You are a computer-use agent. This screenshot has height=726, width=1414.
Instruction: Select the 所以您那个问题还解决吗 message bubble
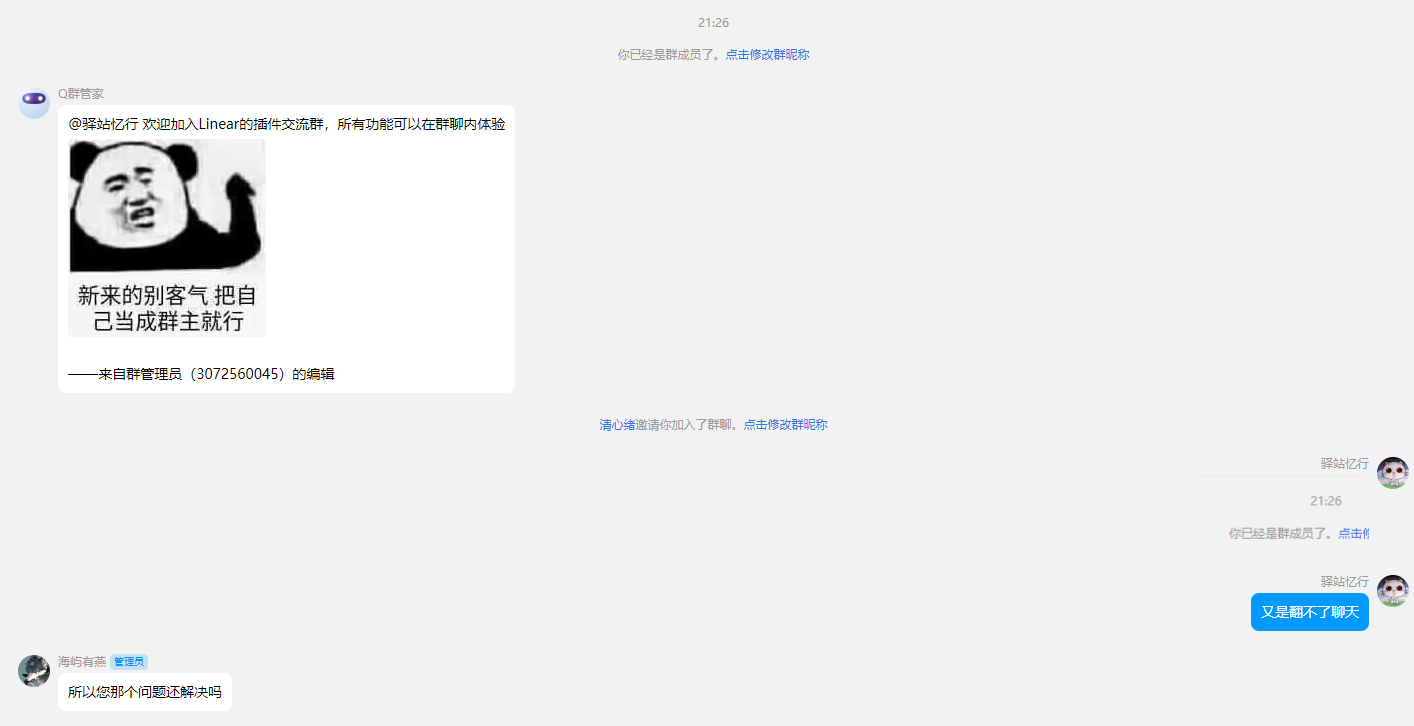tap(145, 692)
